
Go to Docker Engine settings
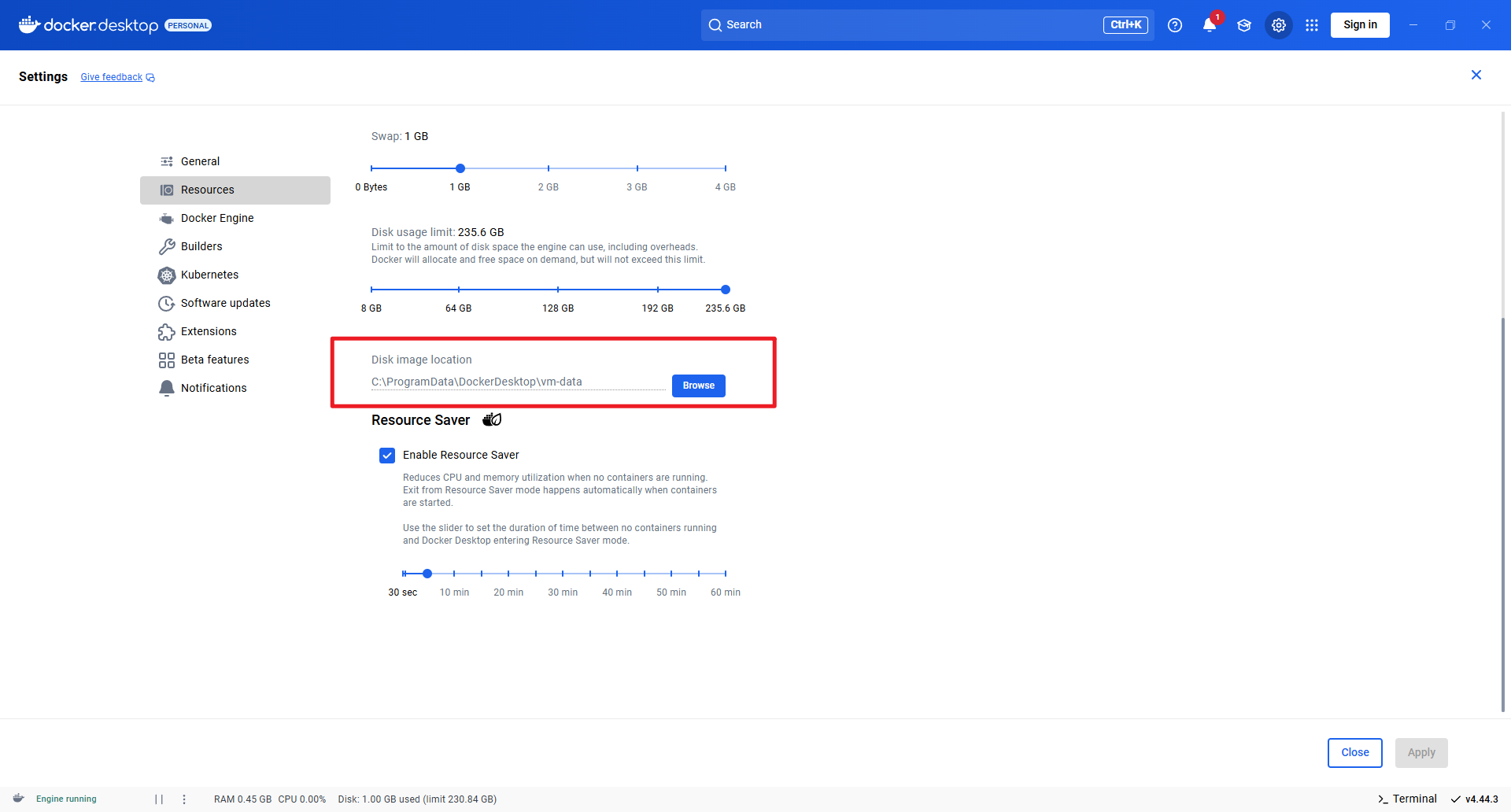(x=235, y=218)
